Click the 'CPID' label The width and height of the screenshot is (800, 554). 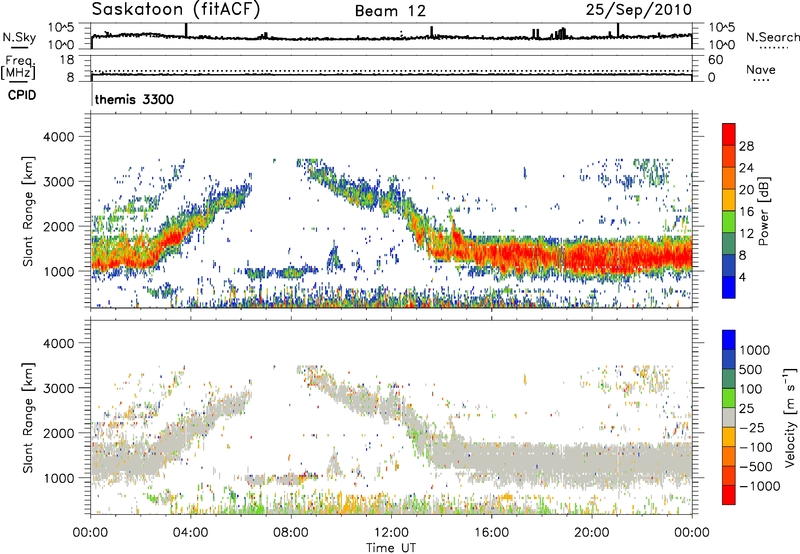[x=21, y=95]
